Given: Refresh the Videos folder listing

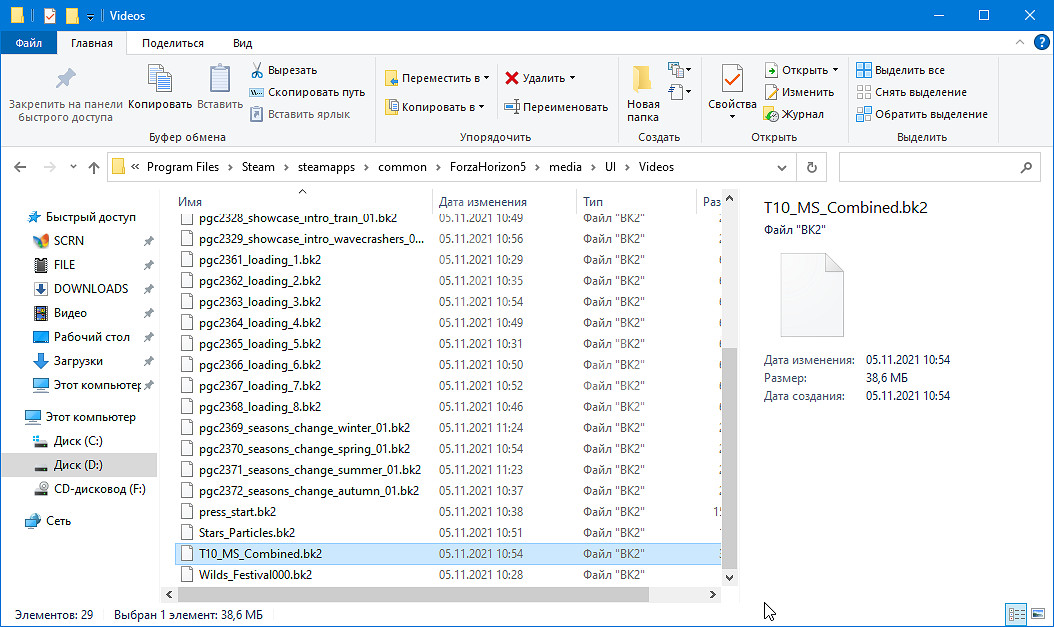Looking at the screenshot, I should pyautogui.click(x=812, y=167).
